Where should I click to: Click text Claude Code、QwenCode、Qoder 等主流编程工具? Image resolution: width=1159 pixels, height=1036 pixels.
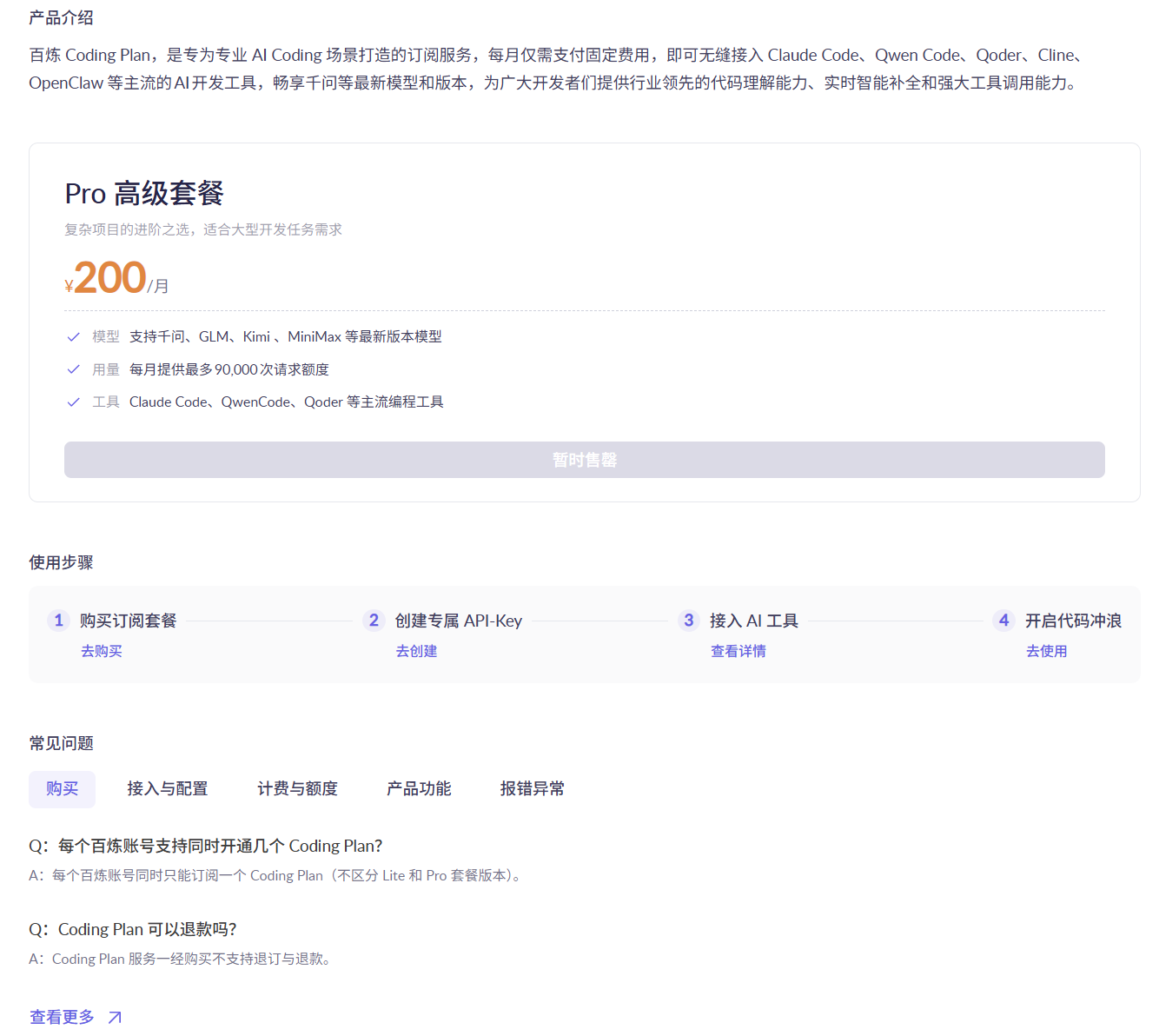pos(287,402)
